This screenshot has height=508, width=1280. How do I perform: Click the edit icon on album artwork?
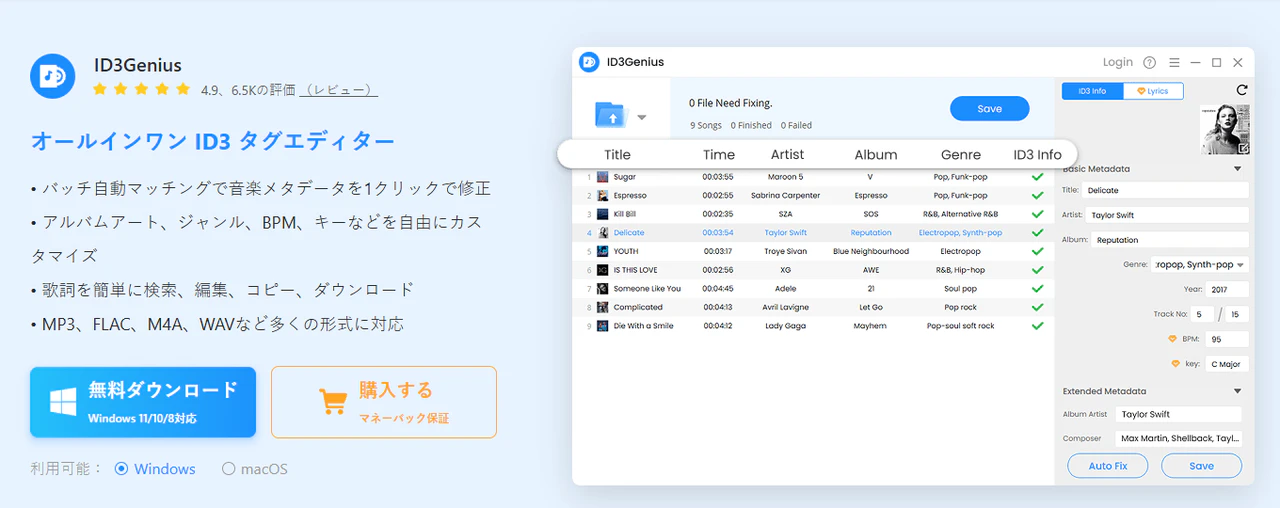1243,149
